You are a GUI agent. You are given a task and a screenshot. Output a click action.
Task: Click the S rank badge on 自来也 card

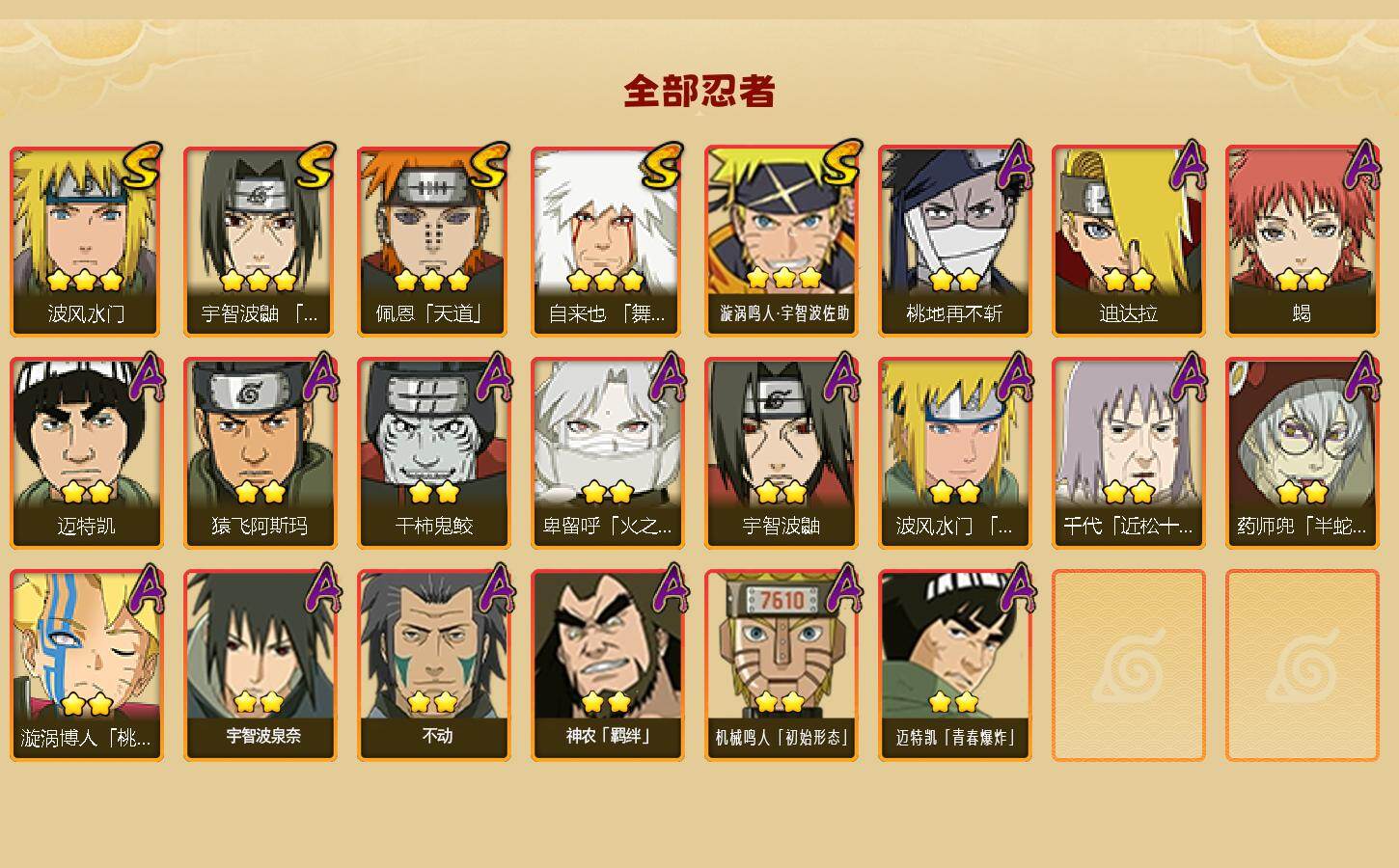pyautogui.click(x=662, y=166)
